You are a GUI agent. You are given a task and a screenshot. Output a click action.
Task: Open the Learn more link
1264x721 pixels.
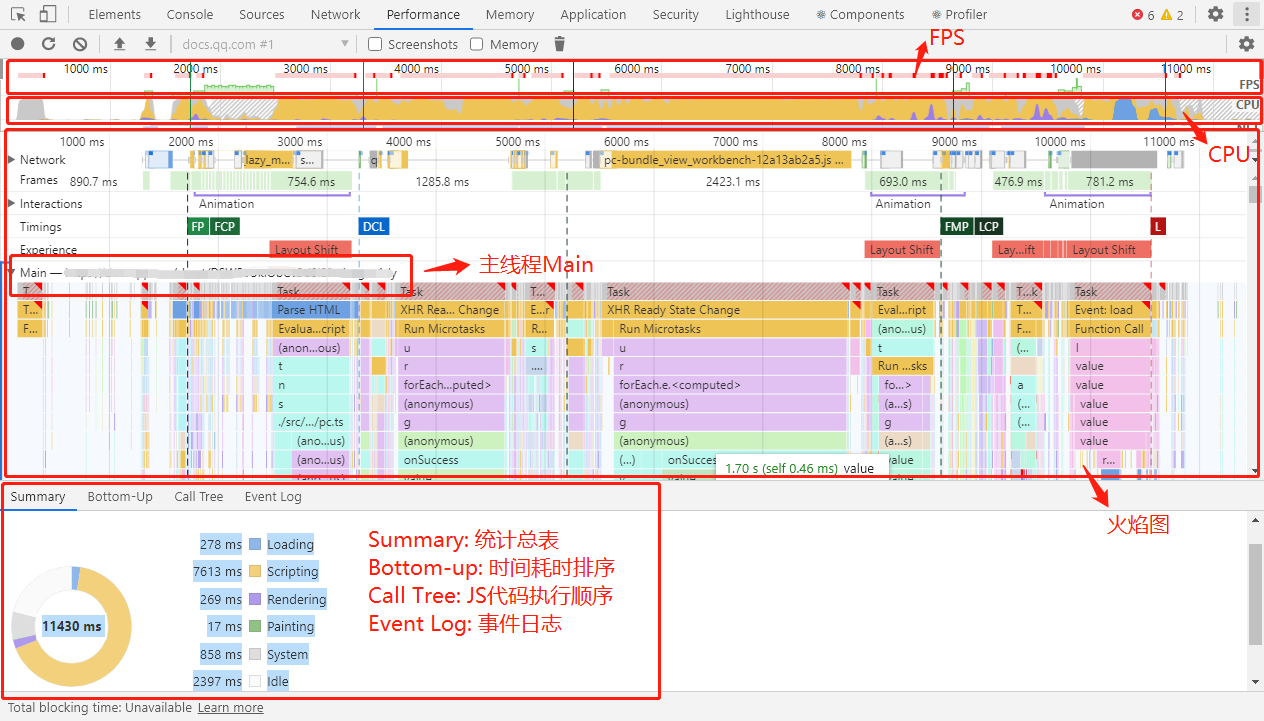230,708
